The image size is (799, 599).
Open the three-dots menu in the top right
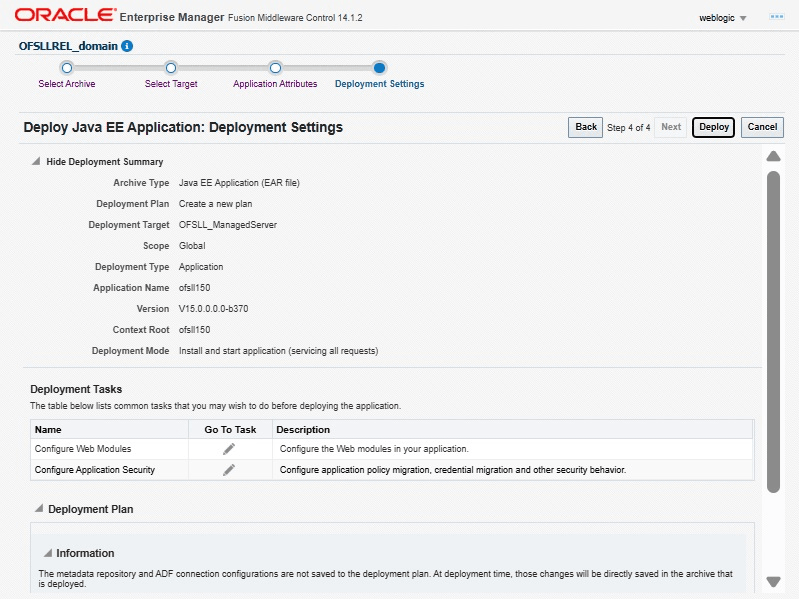pyautogui.click(x=776, y=17)
